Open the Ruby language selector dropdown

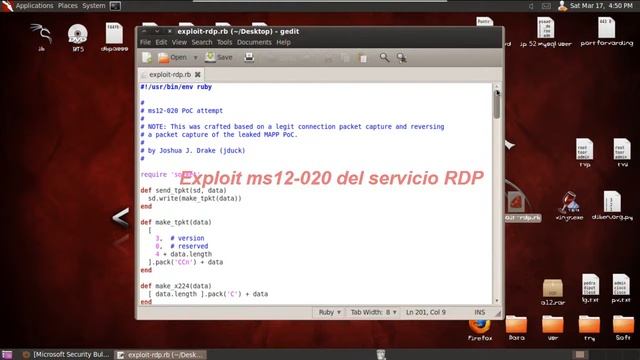pos(329,312)
